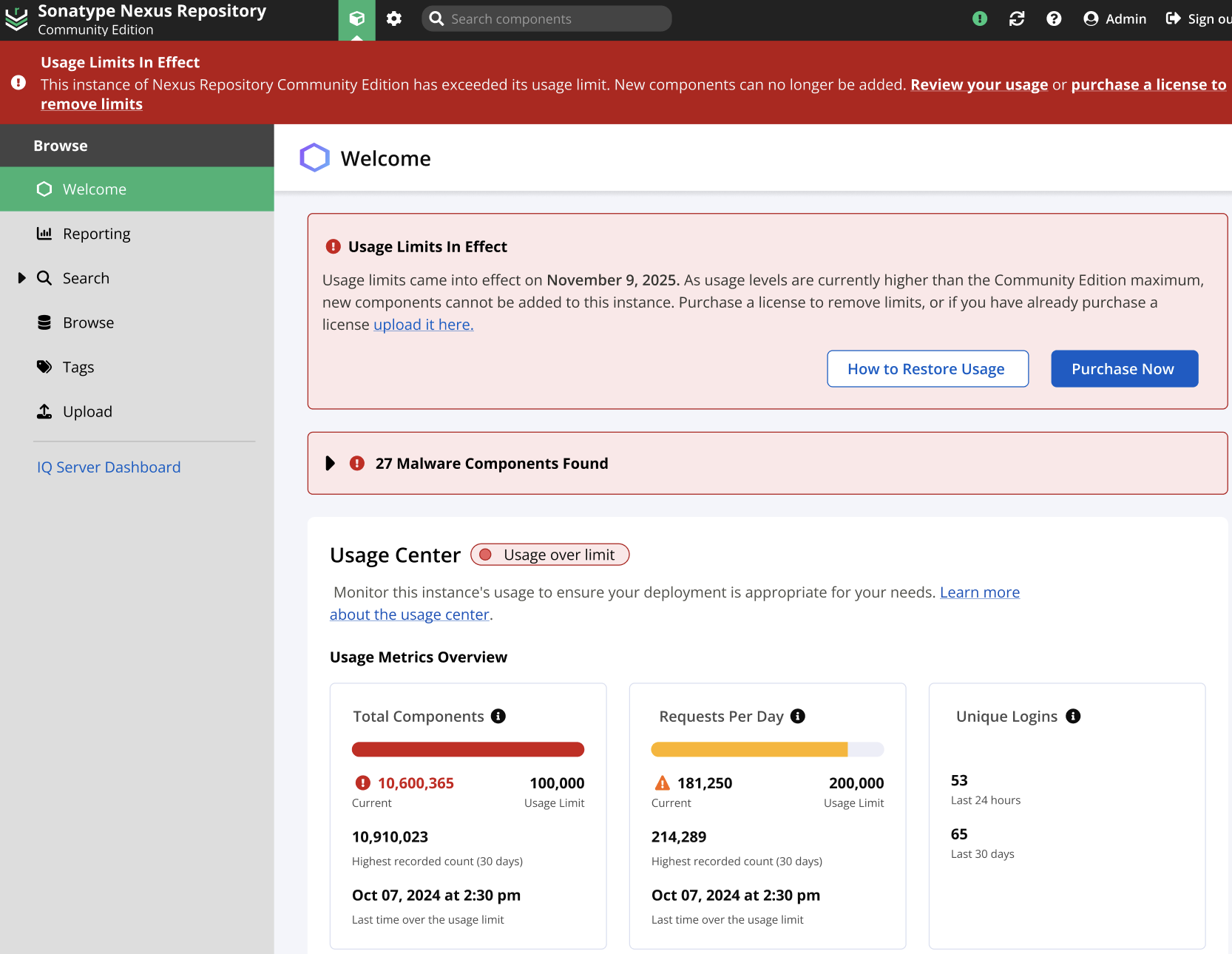Image resolution: width=1232 pixels, height=954 pixels.
Task: Click the Admin user account icon
Action: click(1091, 19)
